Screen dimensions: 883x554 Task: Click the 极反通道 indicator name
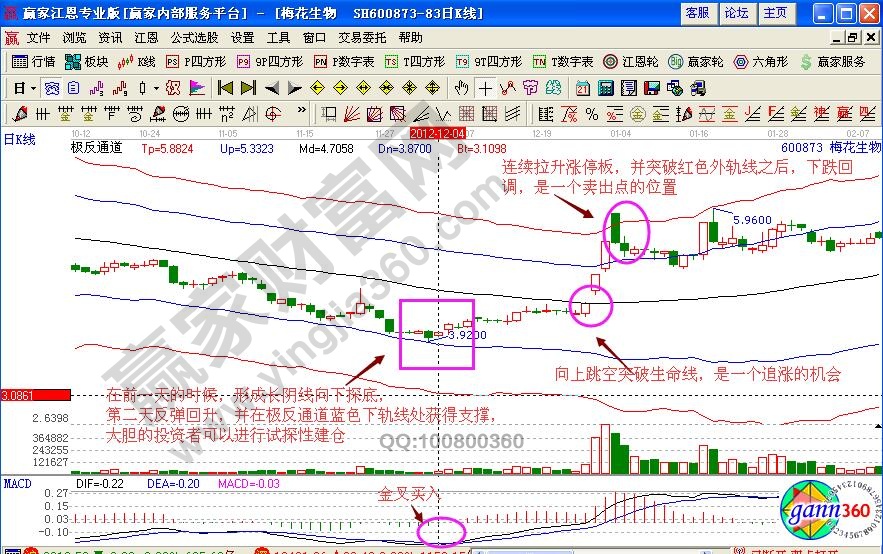pos(96,148)
